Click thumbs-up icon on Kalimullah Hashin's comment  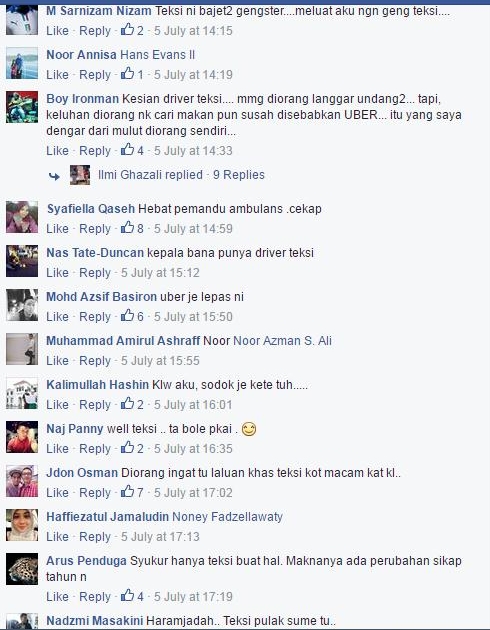127,403
